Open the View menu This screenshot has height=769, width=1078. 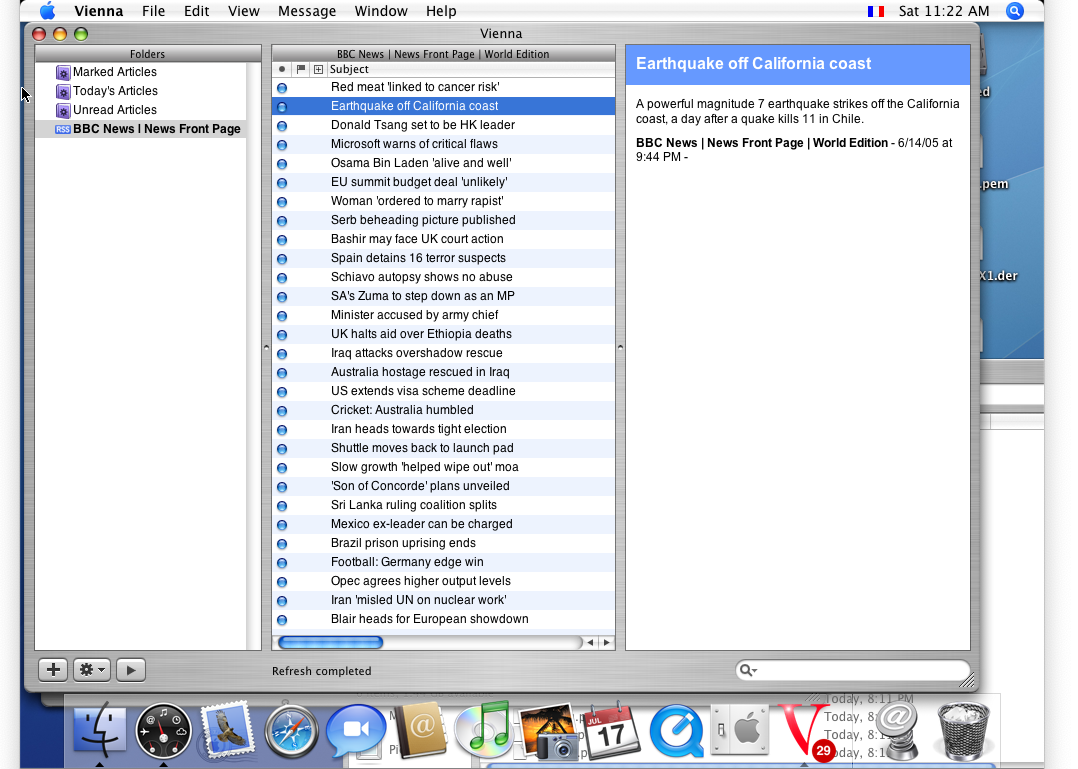coord(244,11)
